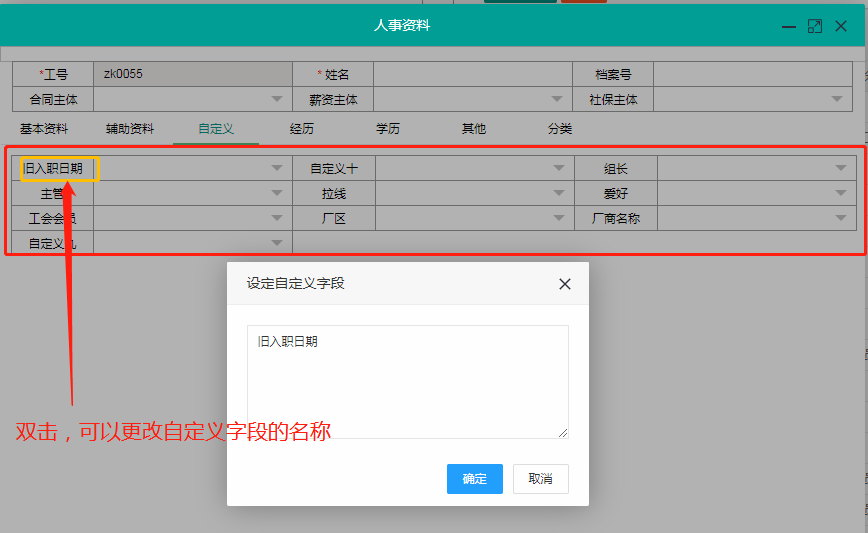Click the 确定 button

coord(474,479)
